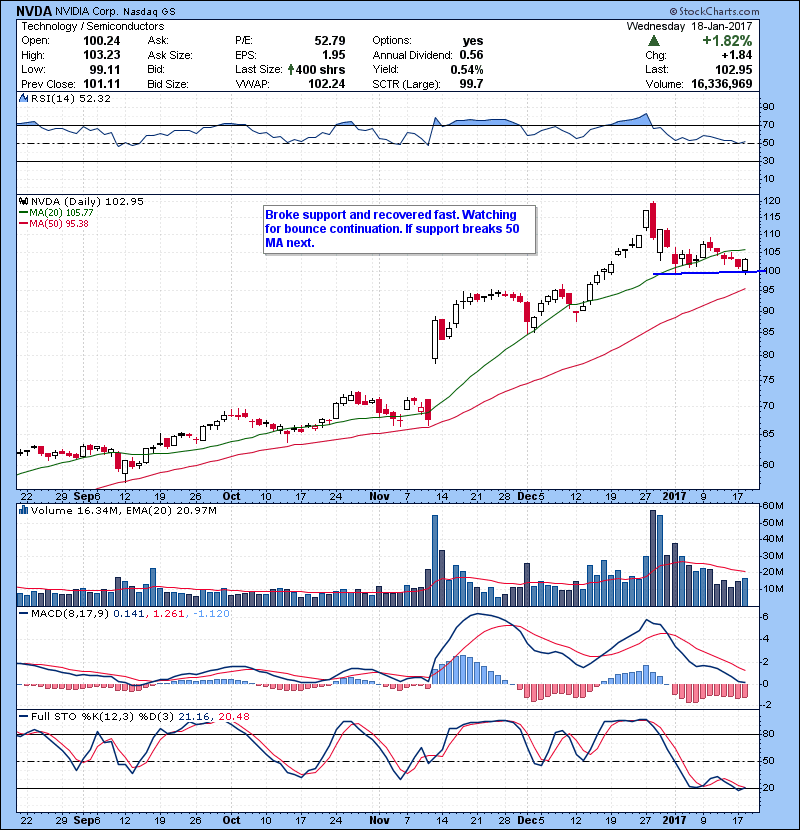This screenshot has height=830, width=800.
Task: Click the red MACD signal value 1.261
Action: 168,614
